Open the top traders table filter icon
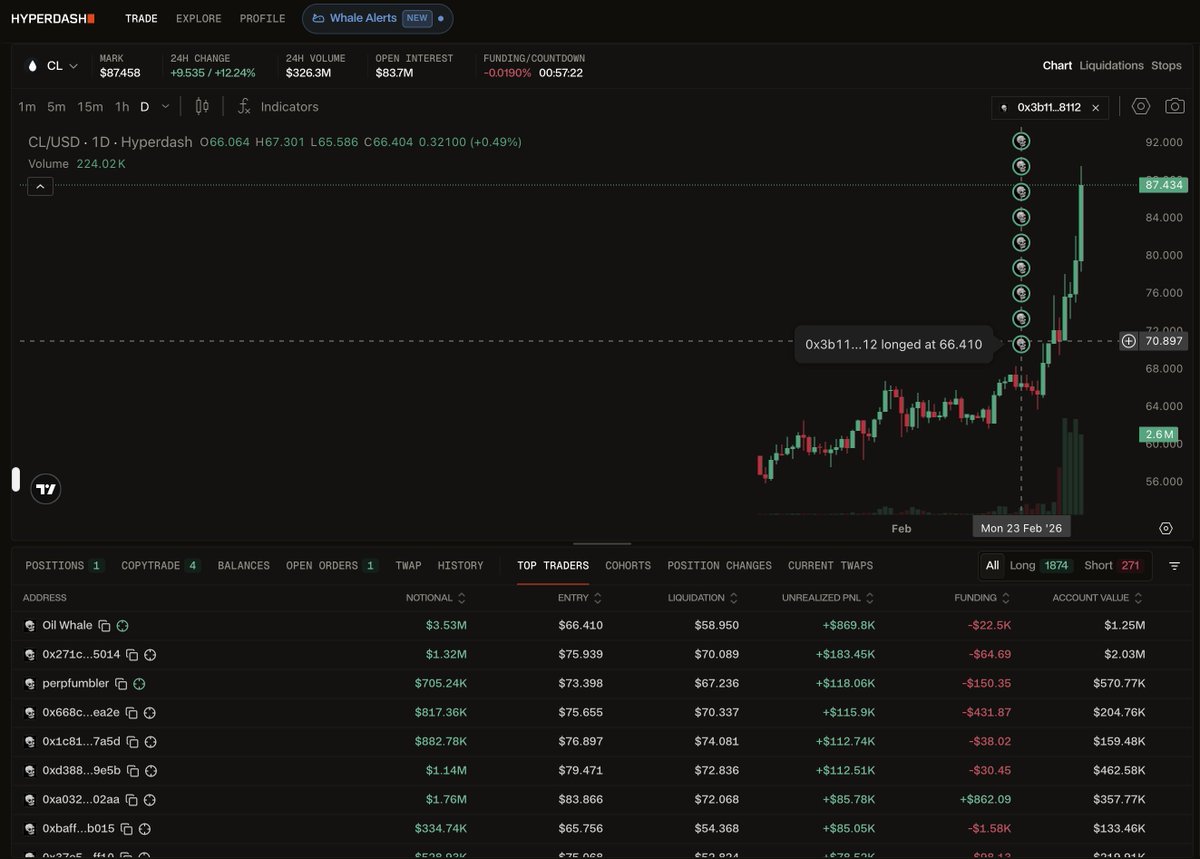This screenshot has height=859, width=1200. (1174, 565)
